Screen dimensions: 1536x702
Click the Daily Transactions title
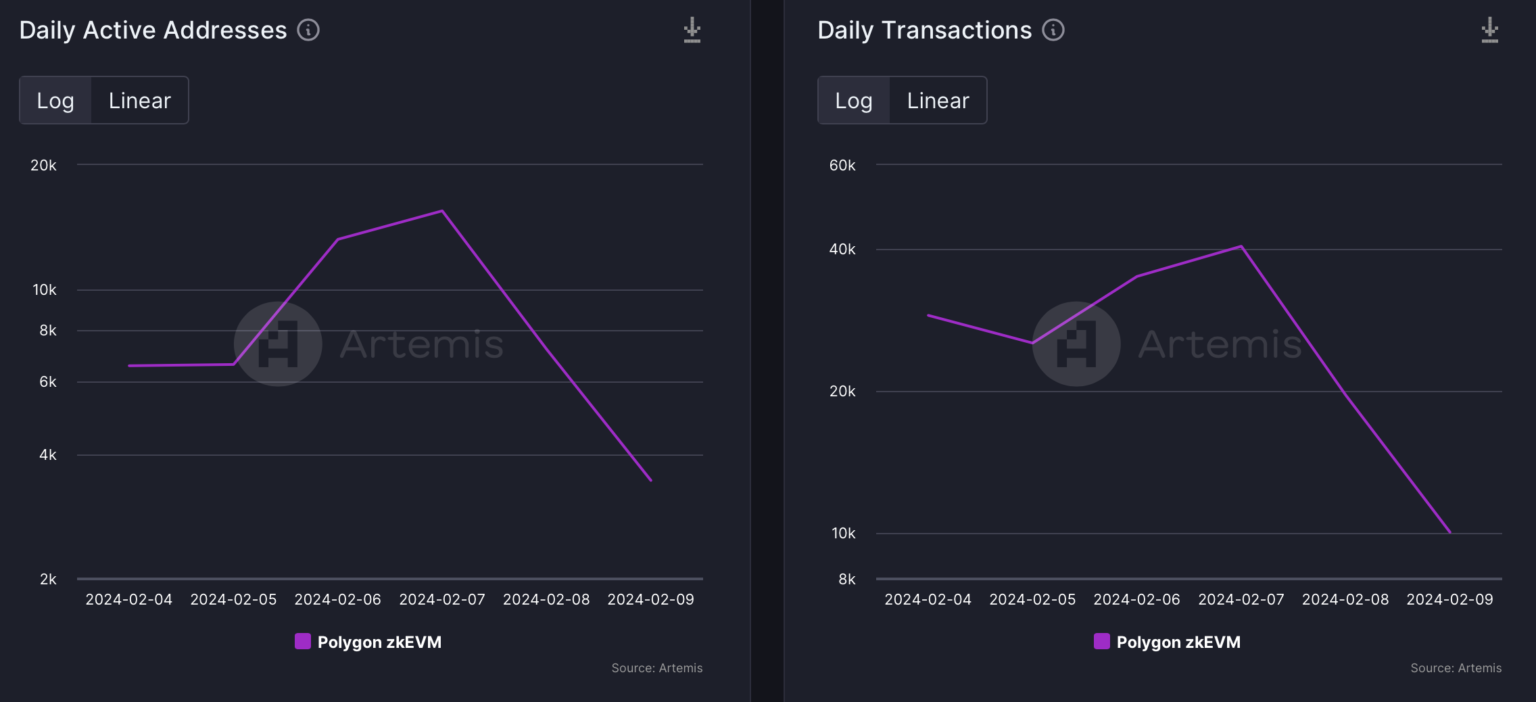(924, 30)
